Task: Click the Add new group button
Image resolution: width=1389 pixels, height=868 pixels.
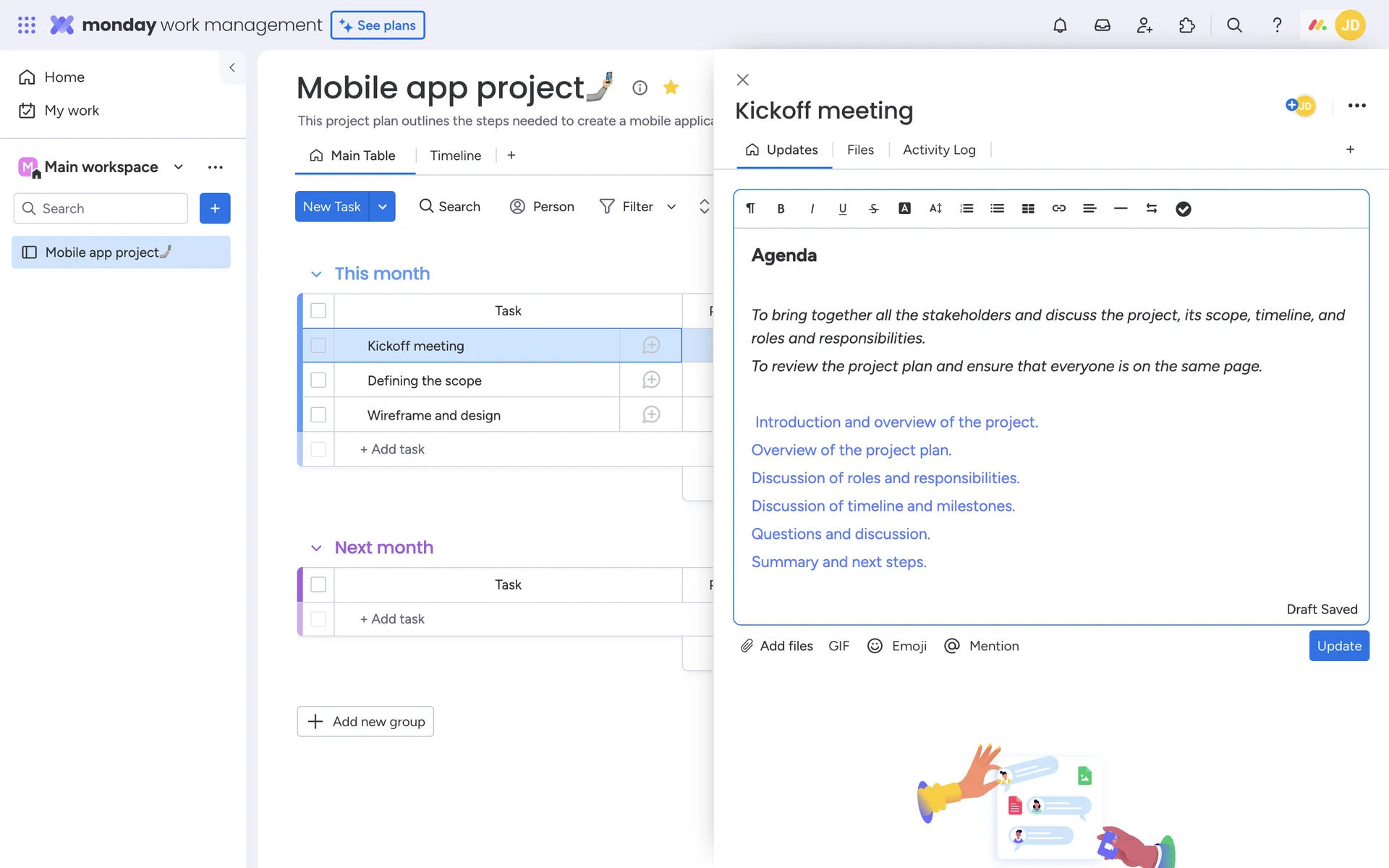Action: [x=365, y=721]
